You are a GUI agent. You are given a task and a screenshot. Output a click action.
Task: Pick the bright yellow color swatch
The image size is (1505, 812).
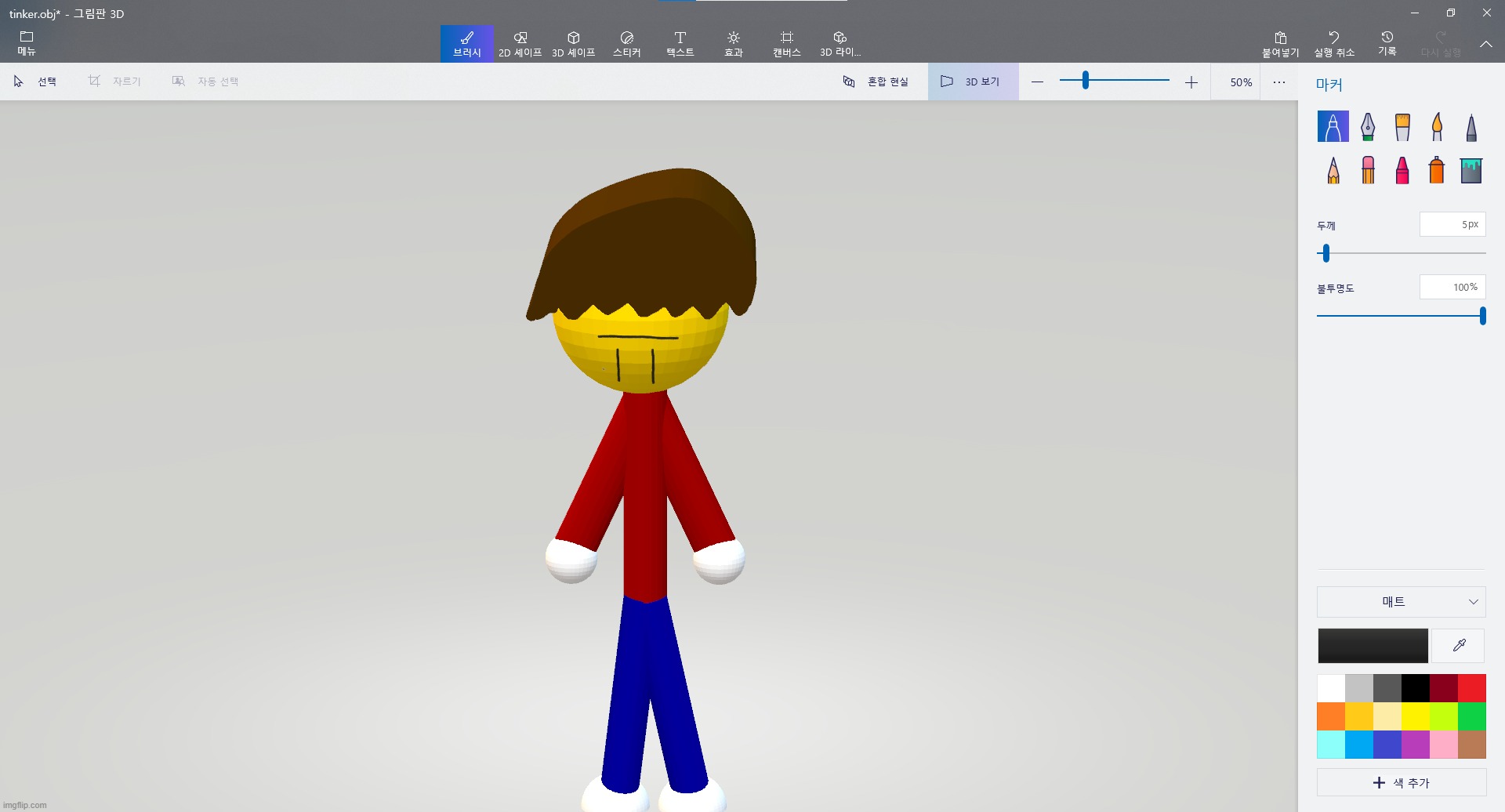[1416, 716]
